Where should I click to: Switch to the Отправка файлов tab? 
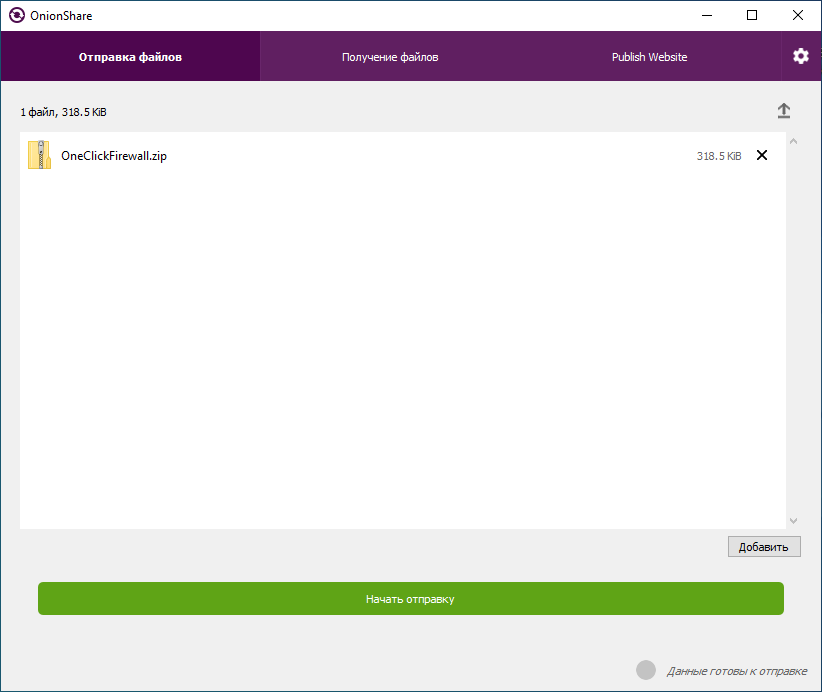[x=130, y=57]
